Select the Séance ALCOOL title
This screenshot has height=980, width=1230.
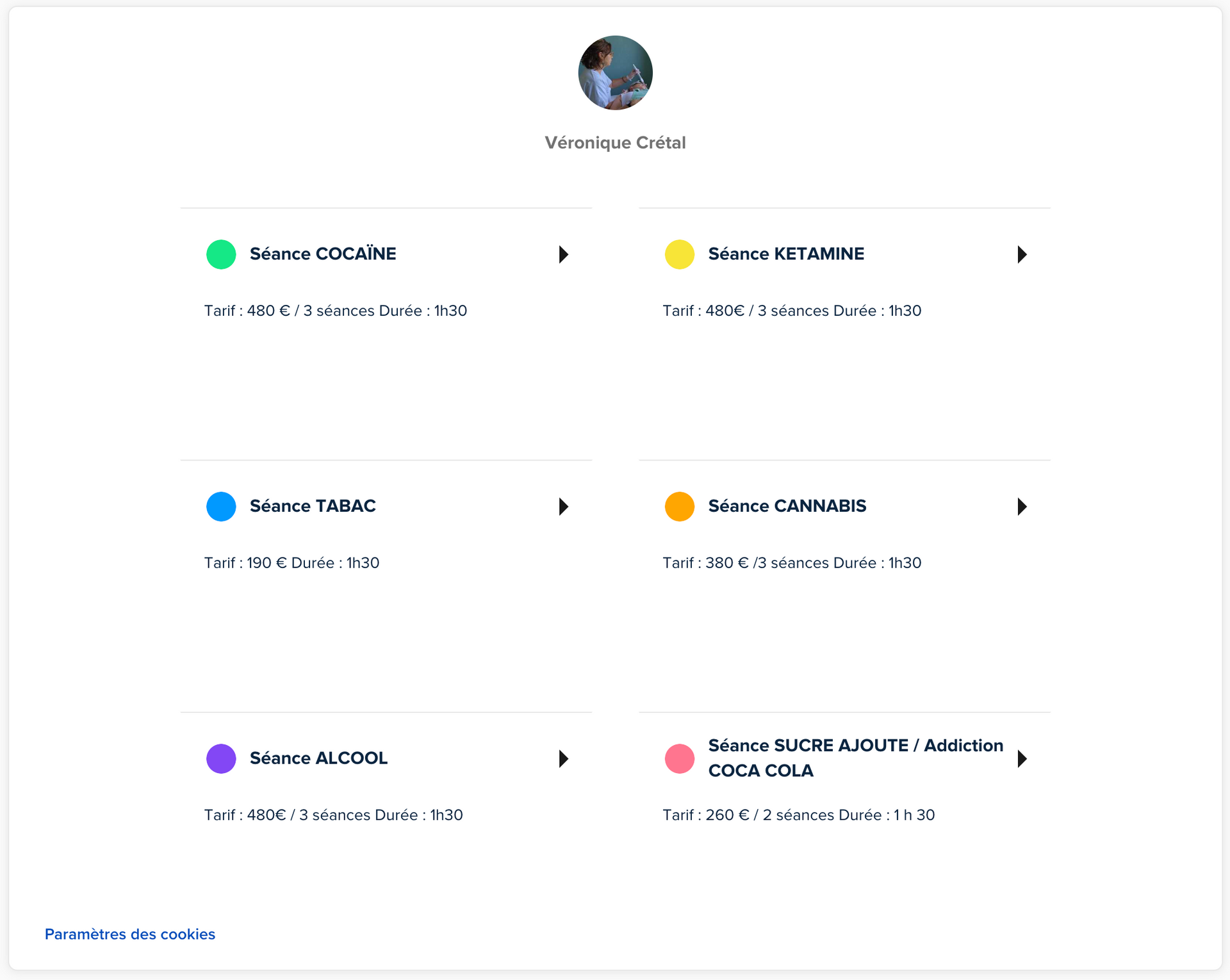pos(318,758)
